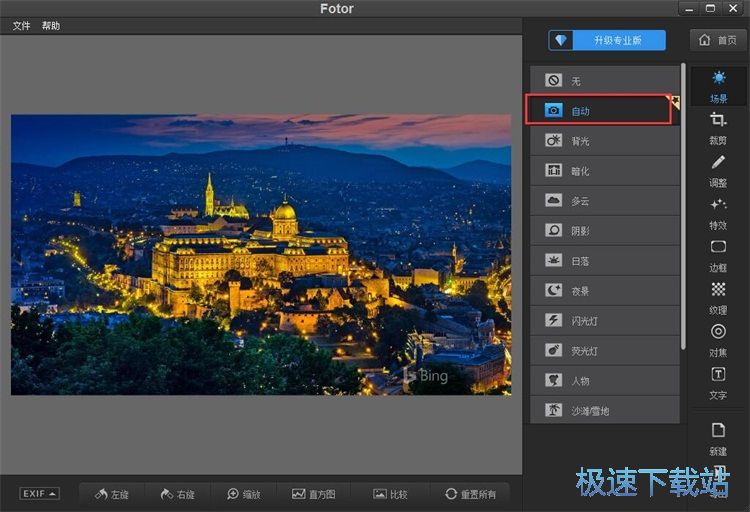750x512 pixels.
Task: Click the castle photo in the canvas
Action: point(261,255)
